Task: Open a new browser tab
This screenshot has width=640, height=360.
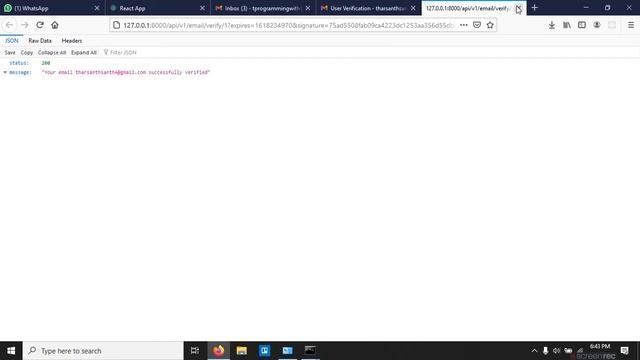Action: pos(535,8)
